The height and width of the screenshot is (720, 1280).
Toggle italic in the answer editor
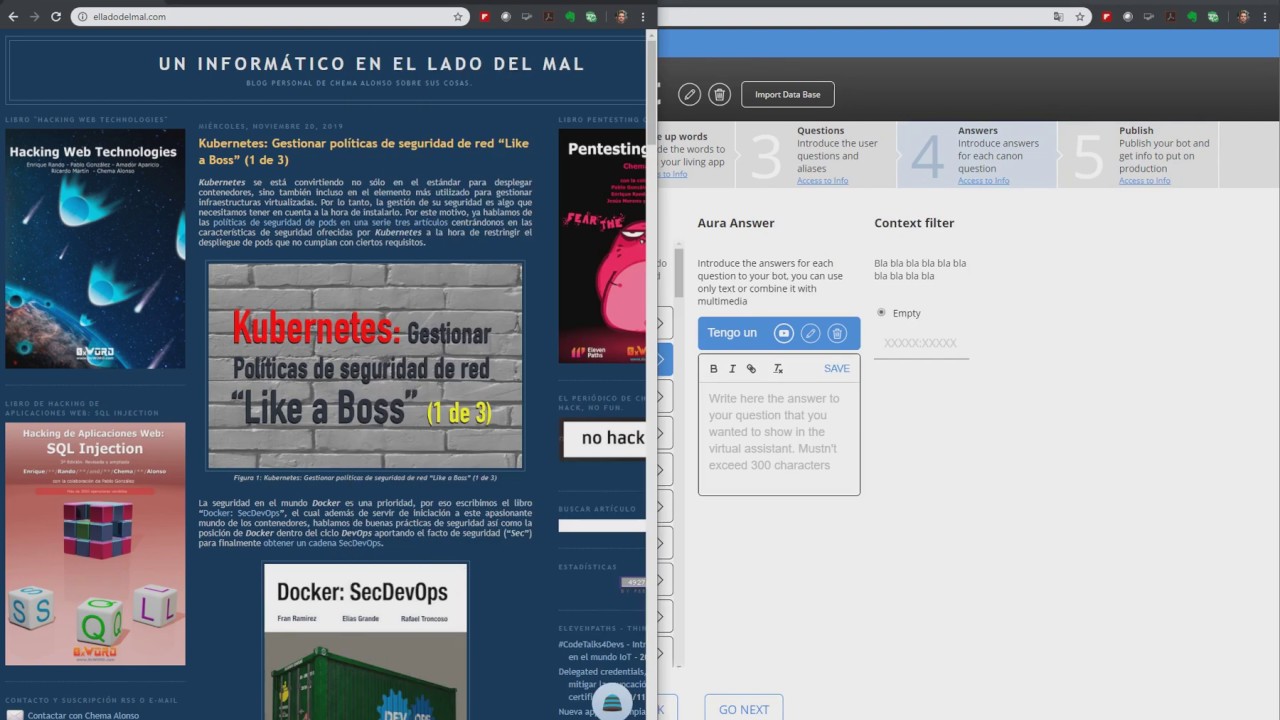[732, 369]
